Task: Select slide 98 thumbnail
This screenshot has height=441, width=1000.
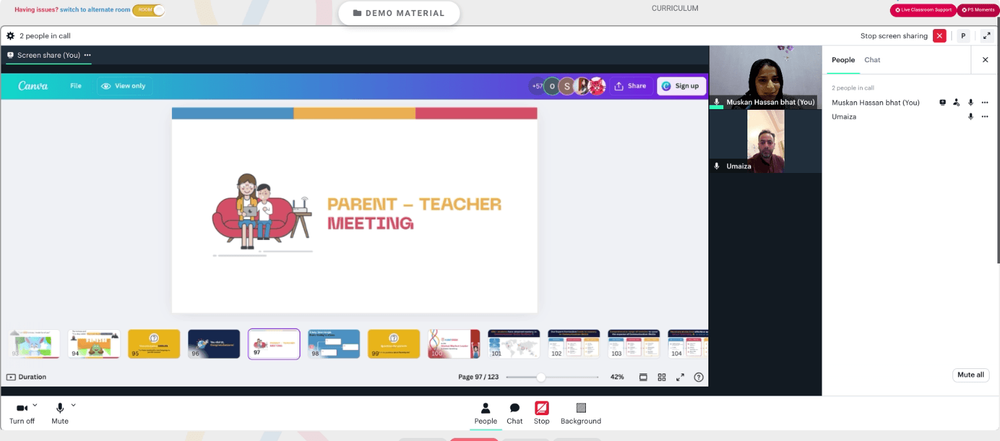Action: pos(334,344)
